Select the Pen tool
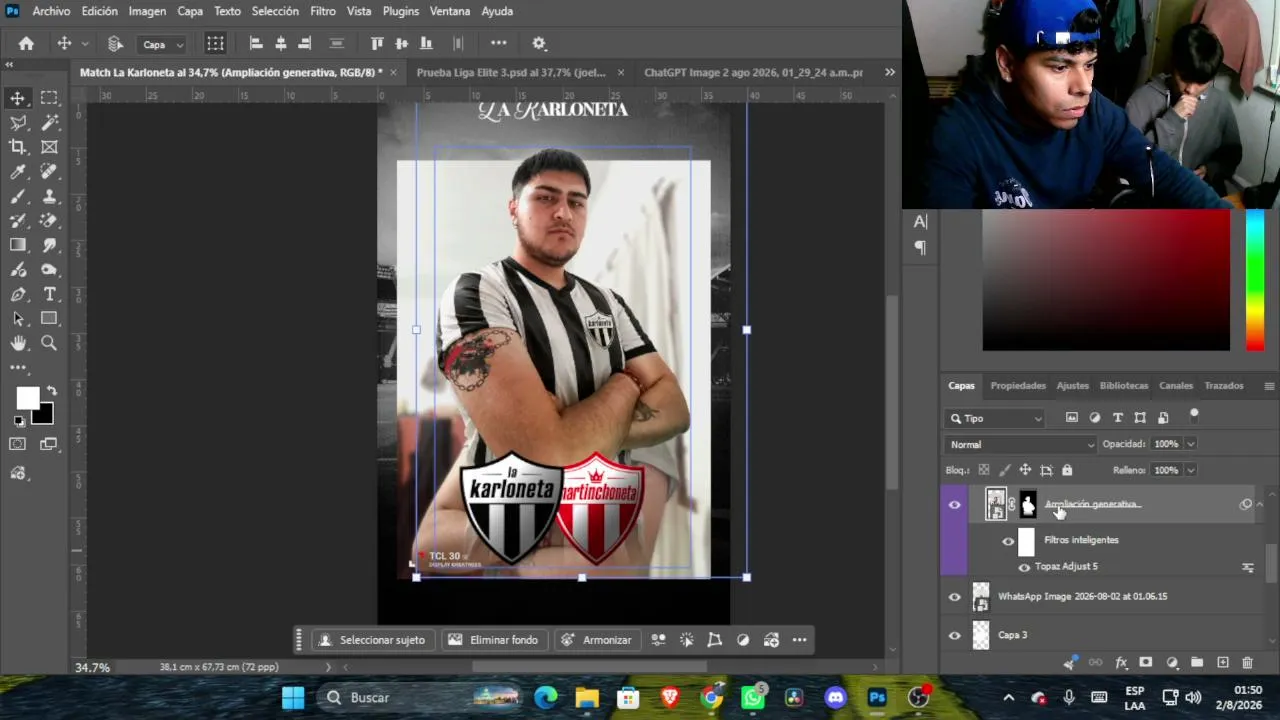The height and width of the screenshot is (720, 1280). [x=18, y=294]
